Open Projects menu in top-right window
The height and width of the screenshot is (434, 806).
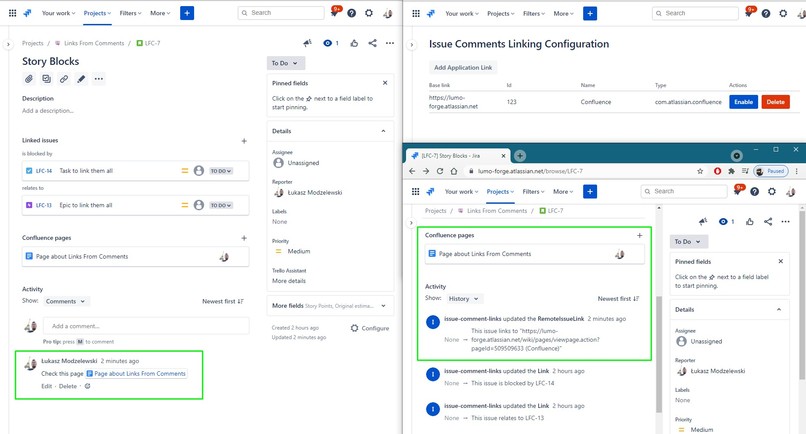pyautogui.click(x=501, y=14)
